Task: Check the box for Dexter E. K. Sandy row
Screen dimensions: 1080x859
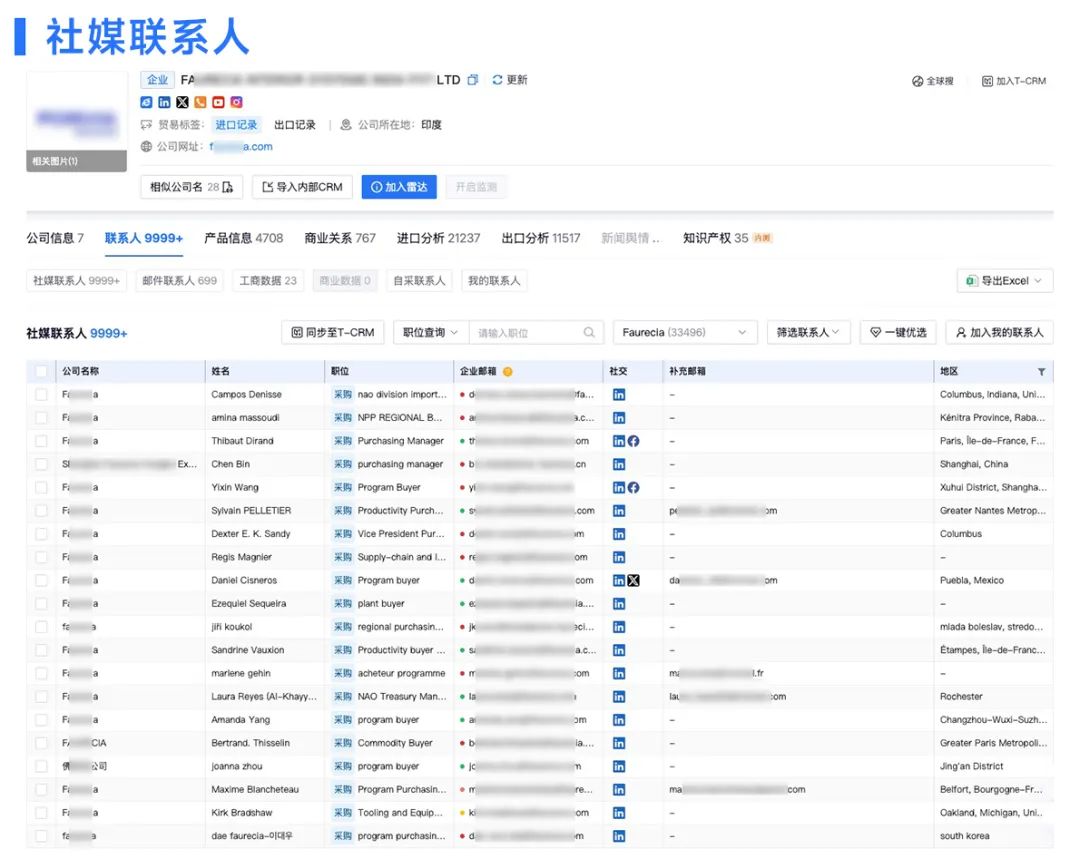Action: pyautogui.click(x=41, y=534)
